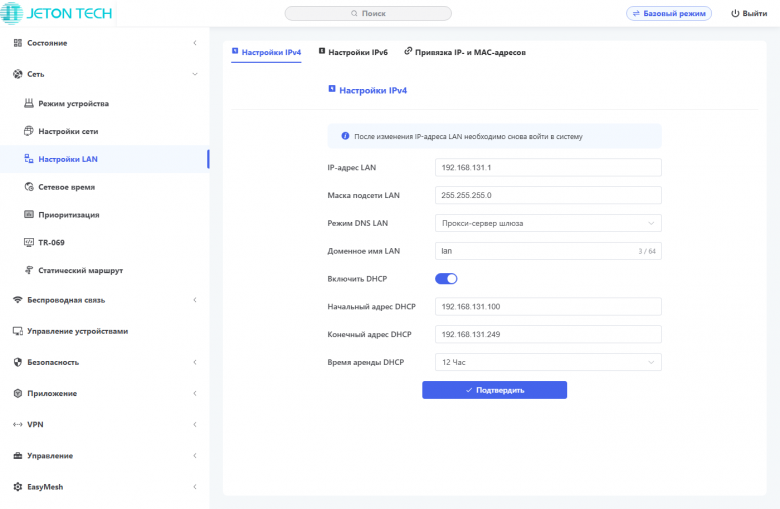Click the EasyMesh sidebar icon
This screenshot has width=780, height=509.
point(18,487)
